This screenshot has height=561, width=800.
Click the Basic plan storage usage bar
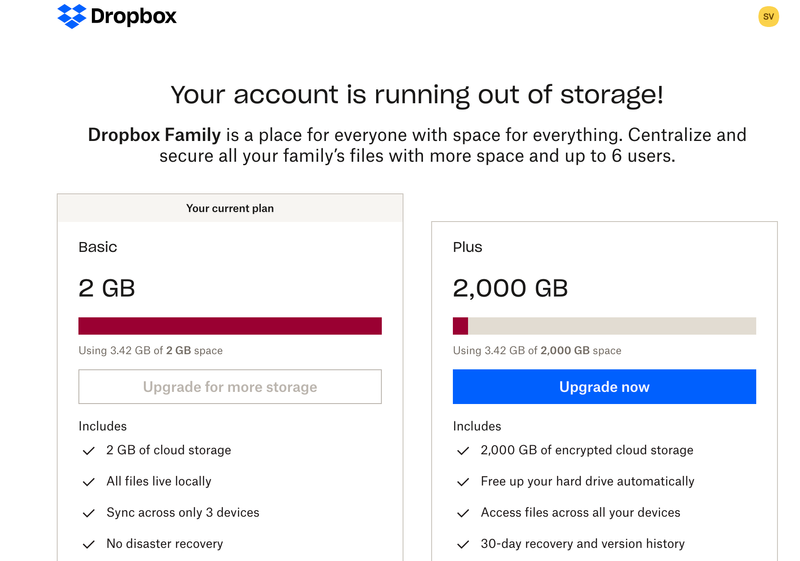(x=230, y=326)
